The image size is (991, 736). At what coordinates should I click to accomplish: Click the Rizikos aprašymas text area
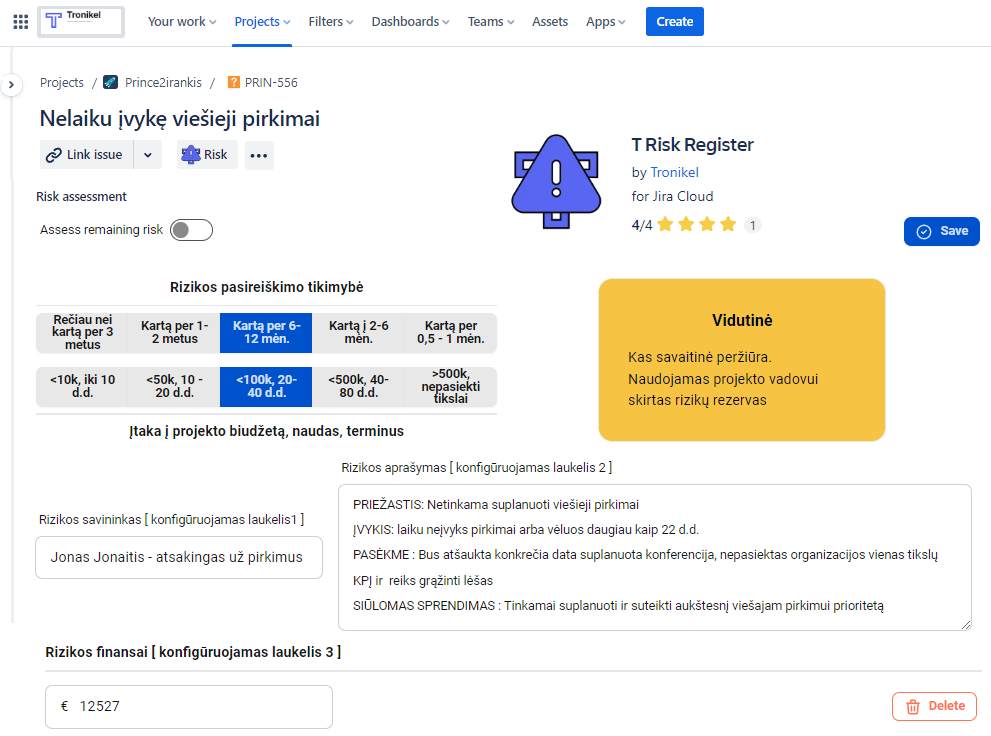click(x=655, y=558)
